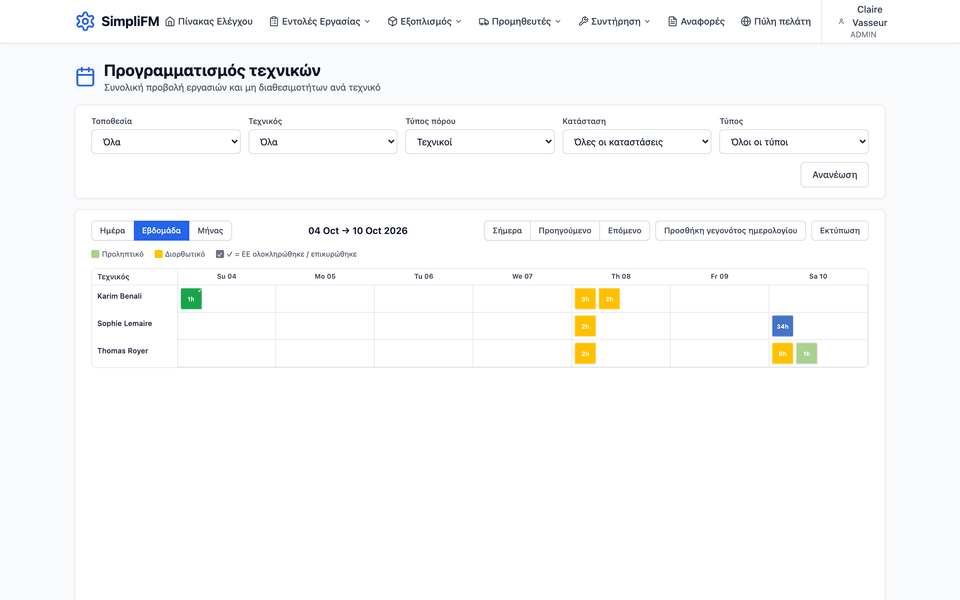Open the Τοποθεσία dropdown
The height and width of the screenshot is (600, 960).
166,141
